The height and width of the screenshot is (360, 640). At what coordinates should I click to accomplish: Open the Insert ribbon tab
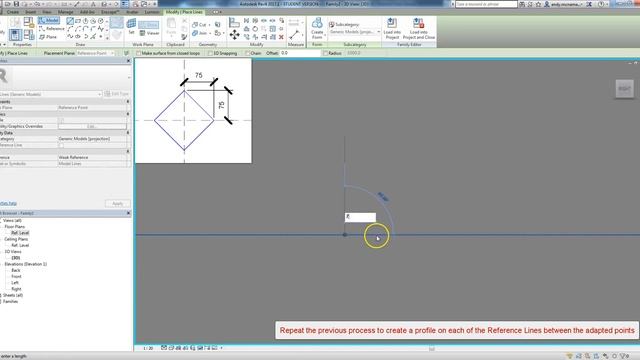coord(31,12)
